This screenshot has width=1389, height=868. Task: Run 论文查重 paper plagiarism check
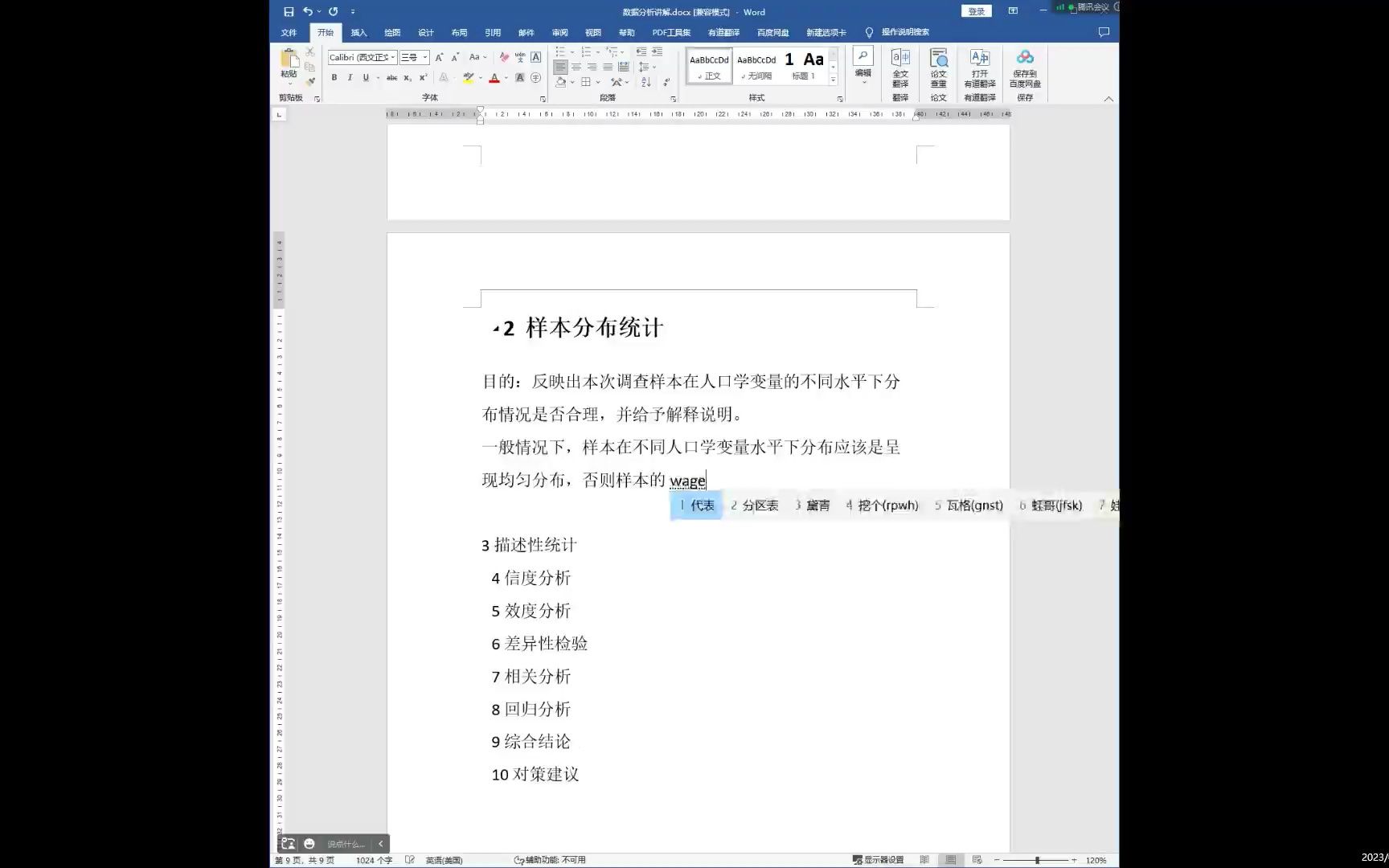click(939, 68)
